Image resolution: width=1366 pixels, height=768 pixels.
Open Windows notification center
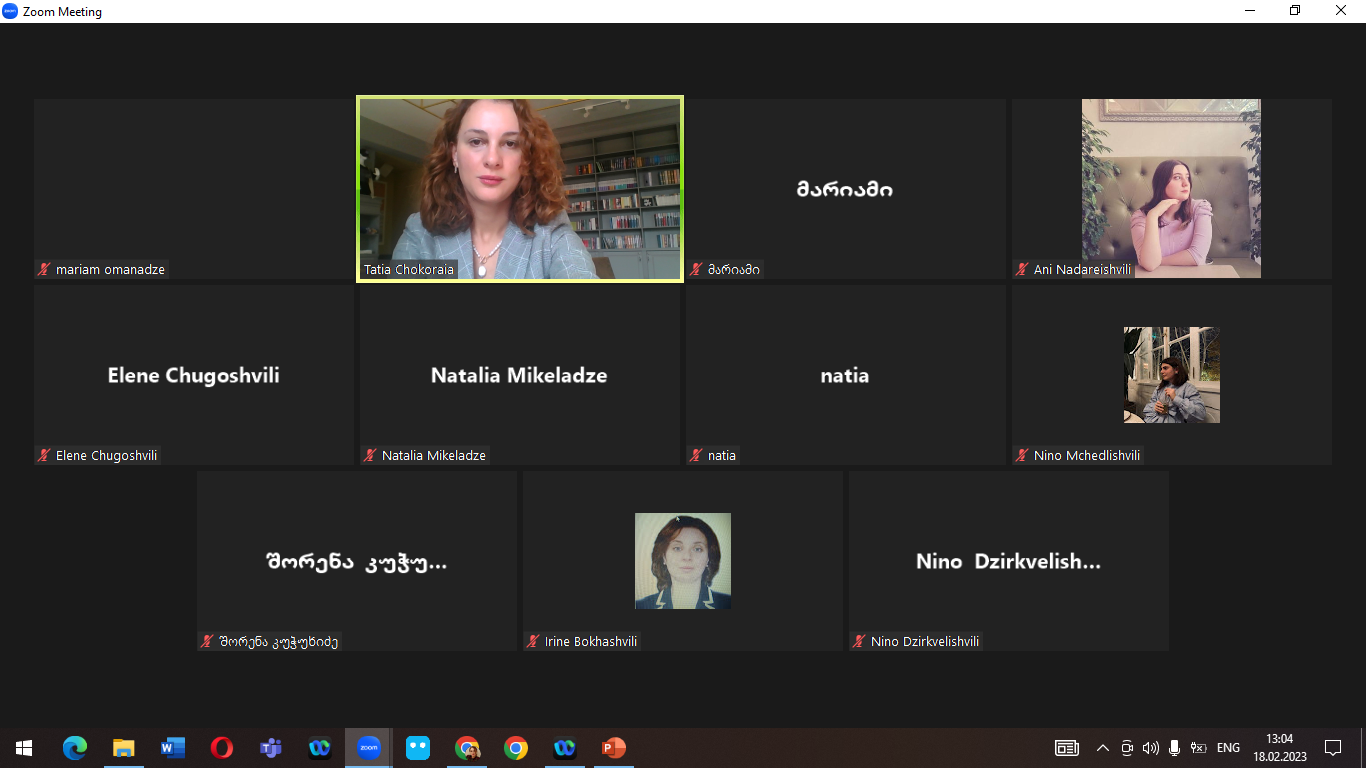click(x=1332, y=748)
